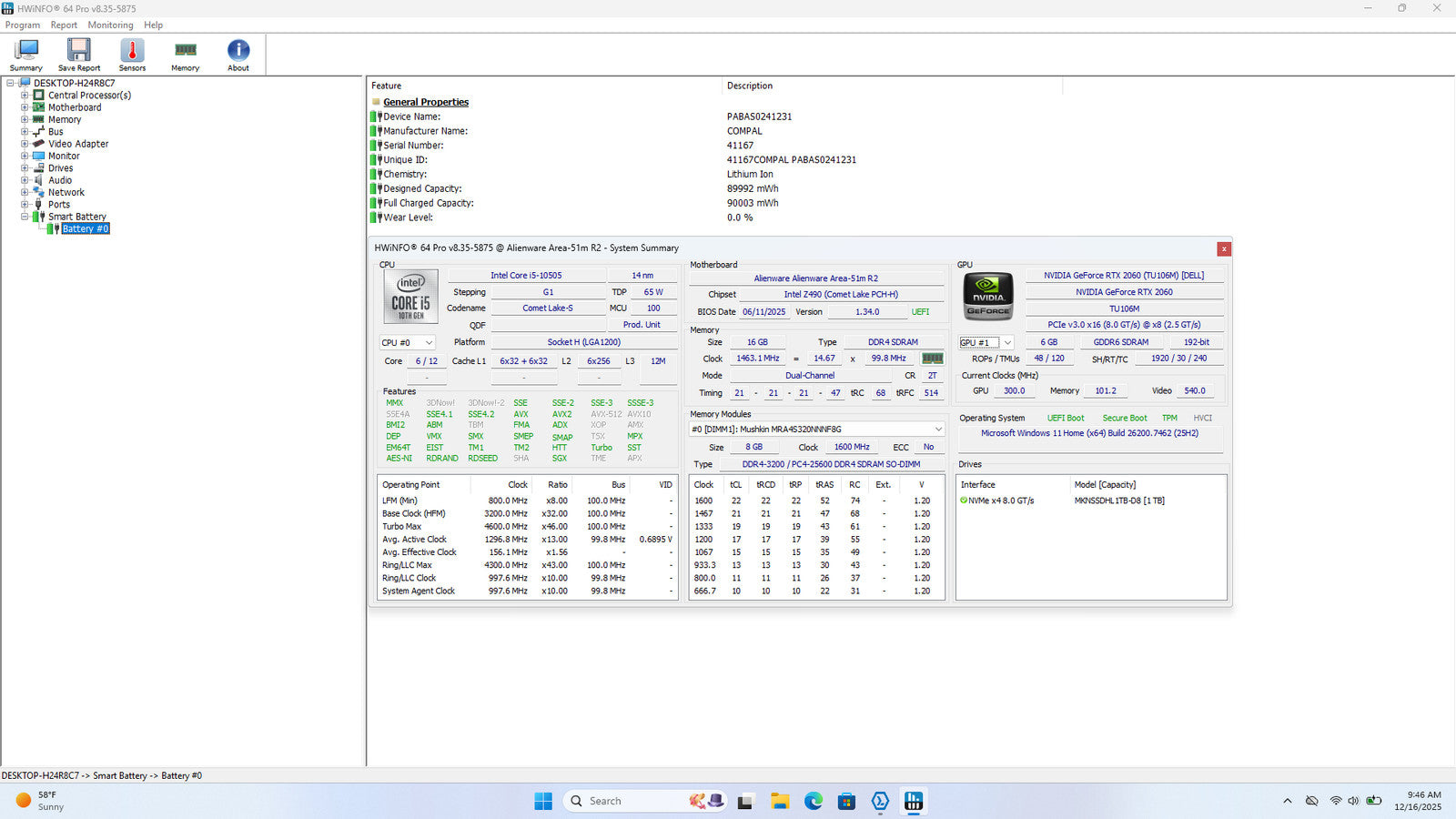Close the System Summary window
The height and width of the screenshot is (819, 1456).
(1224, 248)
